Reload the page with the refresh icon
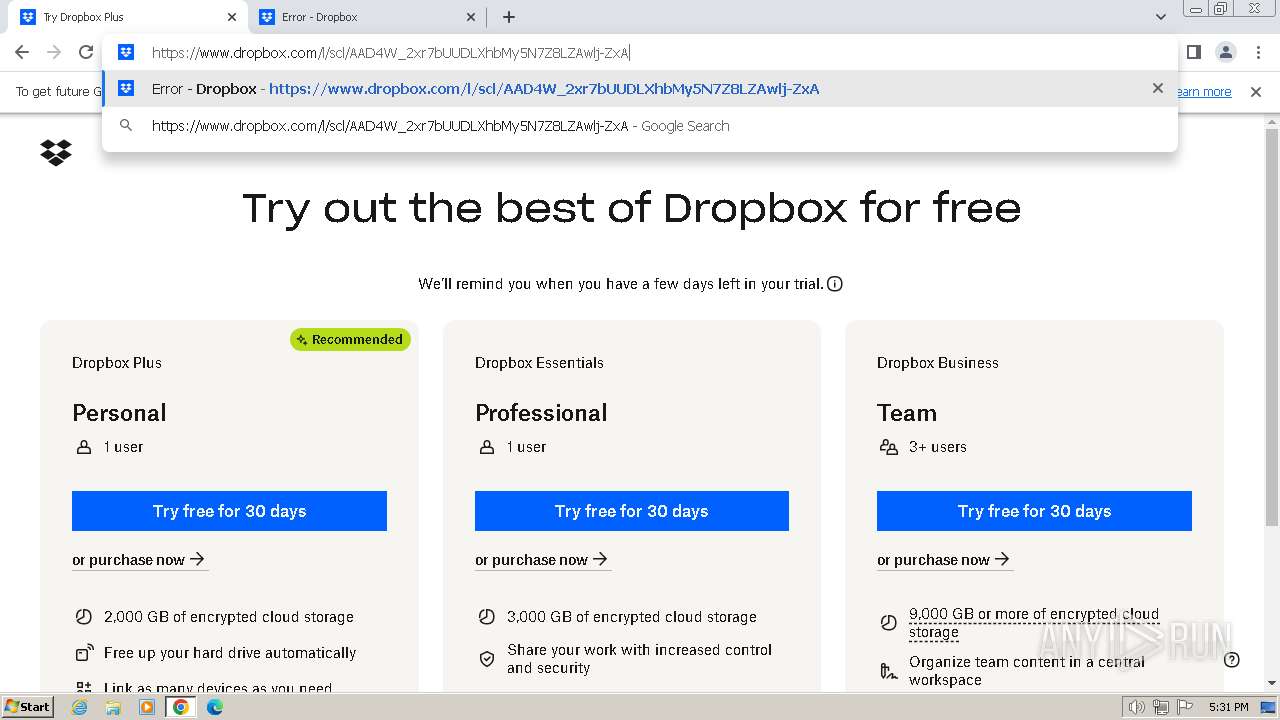The image size is (1280, 720). [x=86, y=52]
